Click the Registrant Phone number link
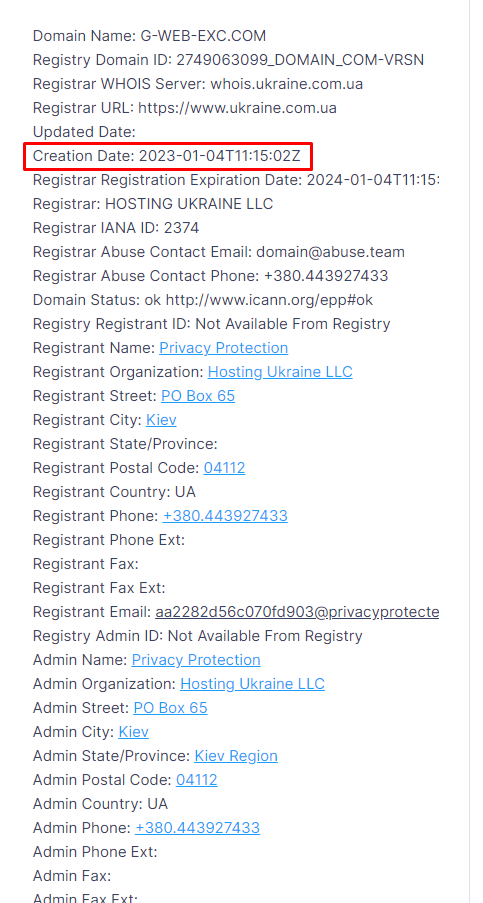The image size is (483, 903). click(225, 515)
